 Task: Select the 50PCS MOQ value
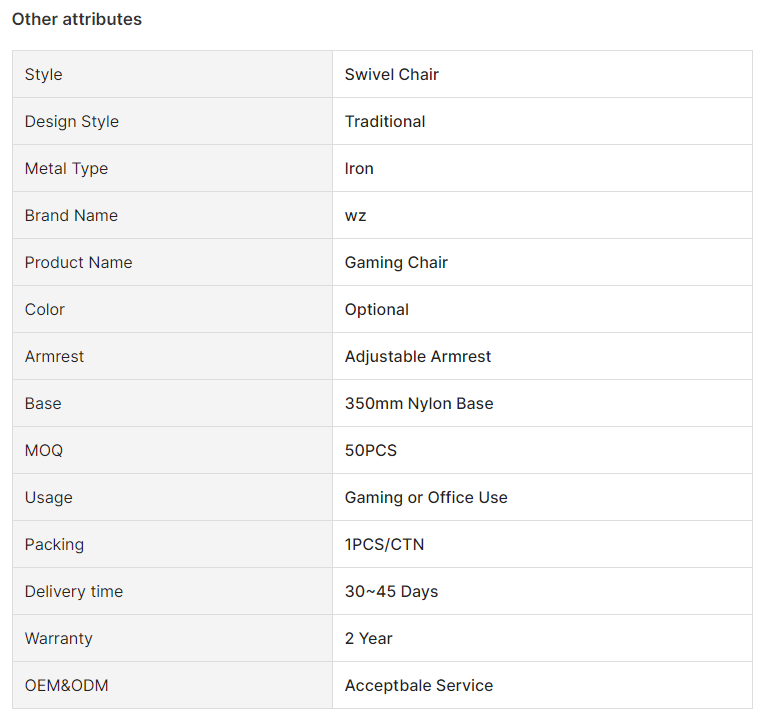click(371, 450)
